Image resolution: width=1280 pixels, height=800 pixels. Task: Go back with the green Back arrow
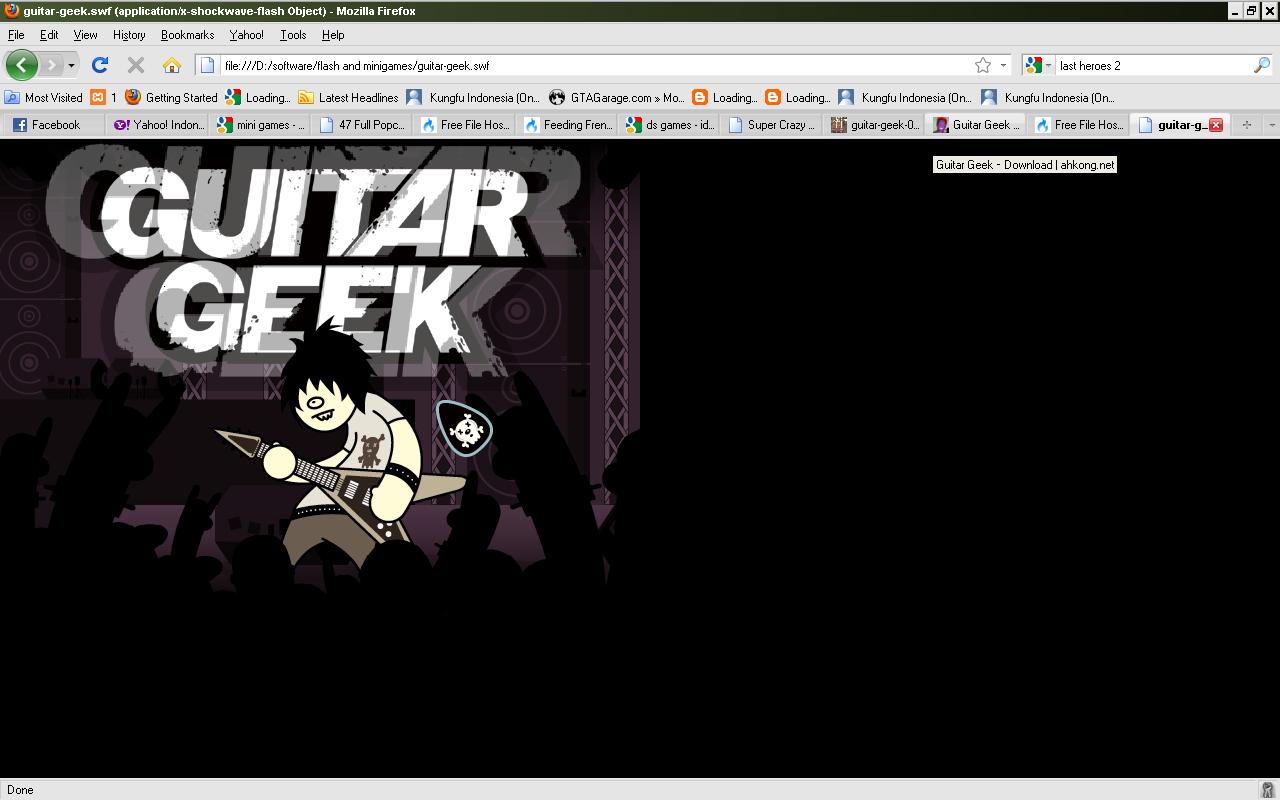(x=22, y=65)
